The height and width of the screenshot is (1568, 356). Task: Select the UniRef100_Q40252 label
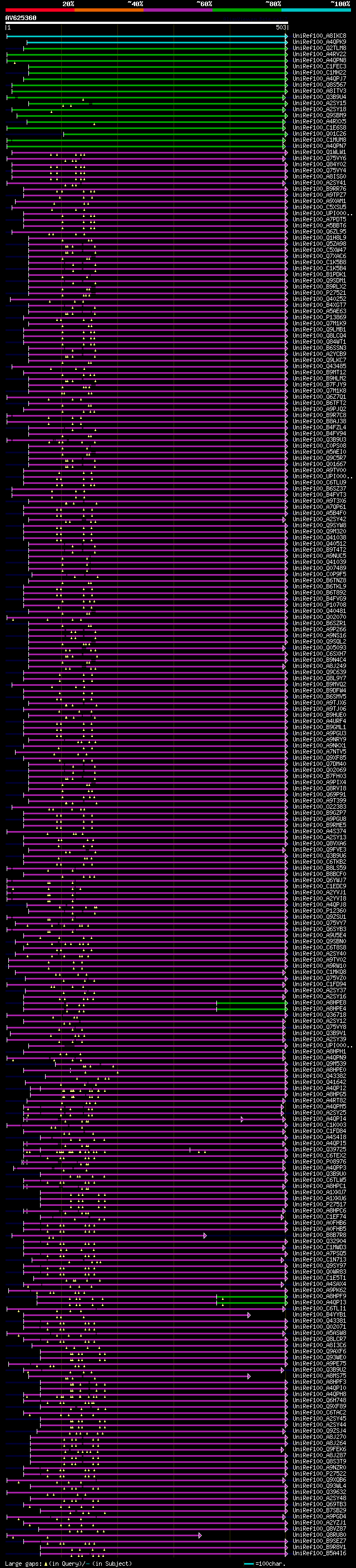point(319,299)
